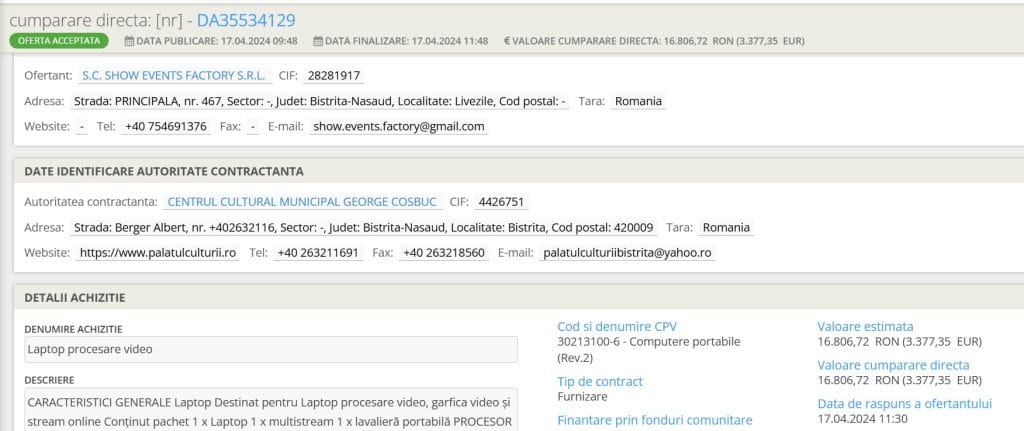Click the authority country value Romania
Screen dimensions: 1024x431
726,228
